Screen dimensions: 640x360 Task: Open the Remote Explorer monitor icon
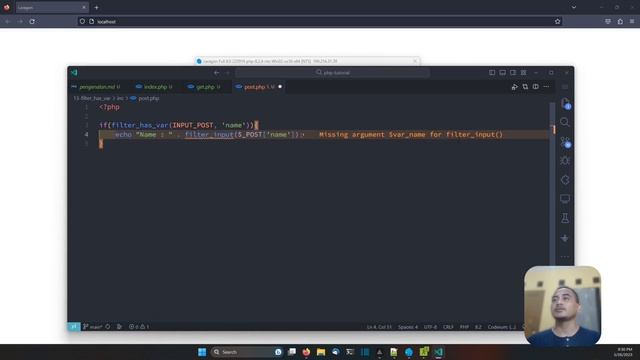pyautogui.click(x=565, y=199)
